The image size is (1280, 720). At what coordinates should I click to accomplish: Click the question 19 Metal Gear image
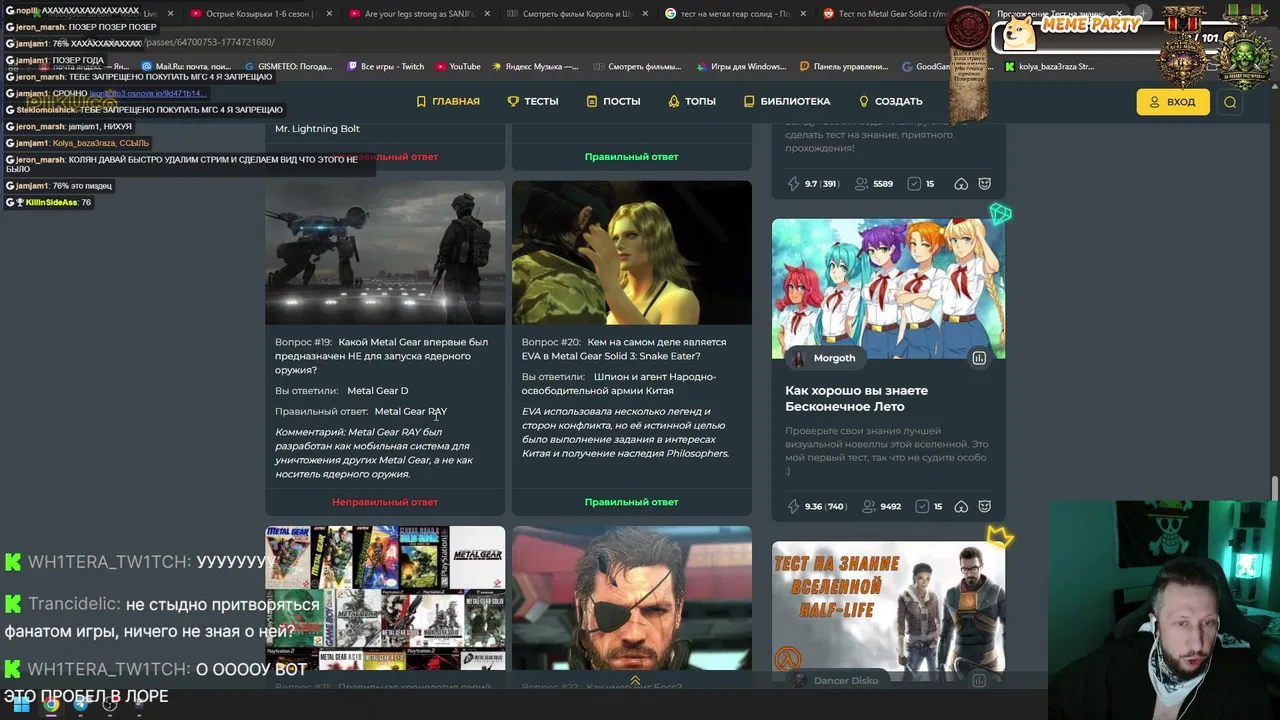click(385, 252)
